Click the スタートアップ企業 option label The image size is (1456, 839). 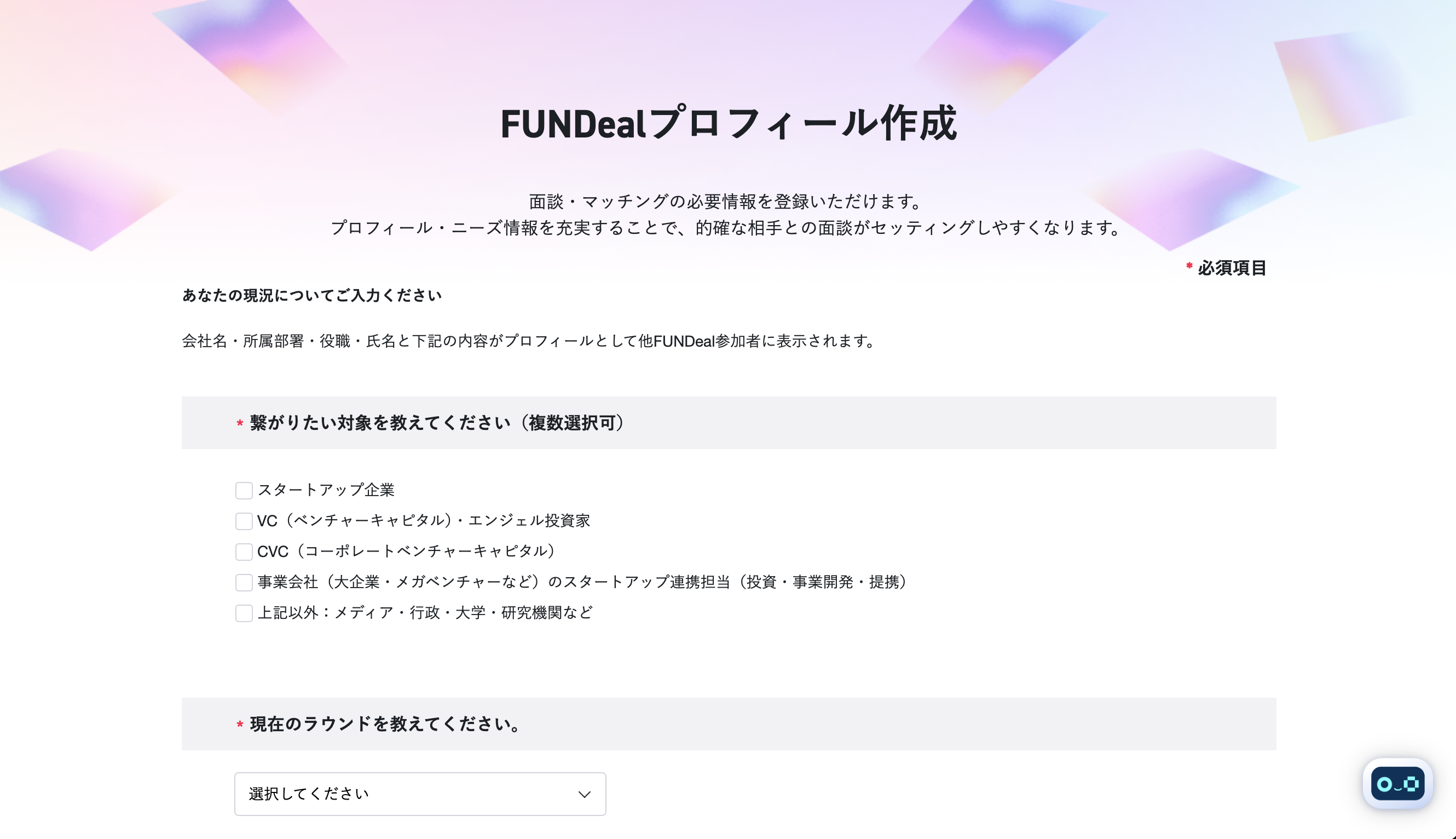[x=326, y=490]
